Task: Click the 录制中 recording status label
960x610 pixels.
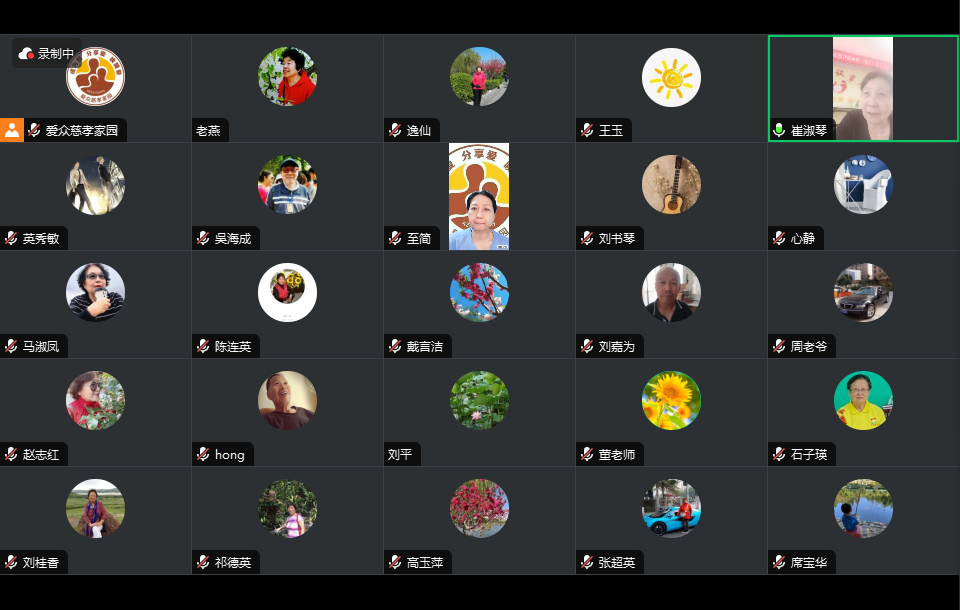Action: (x=56, y=54)
